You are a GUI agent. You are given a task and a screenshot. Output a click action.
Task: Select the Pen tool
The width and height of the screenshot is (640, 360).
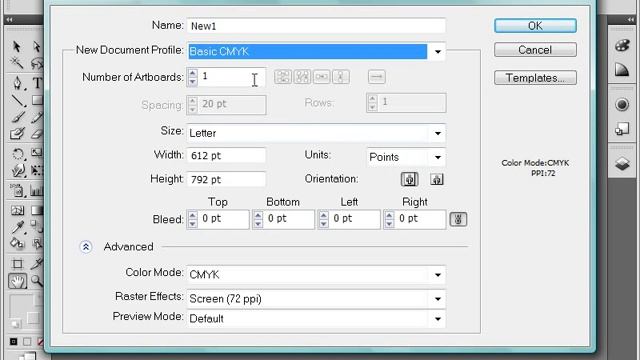coord(17,83)
